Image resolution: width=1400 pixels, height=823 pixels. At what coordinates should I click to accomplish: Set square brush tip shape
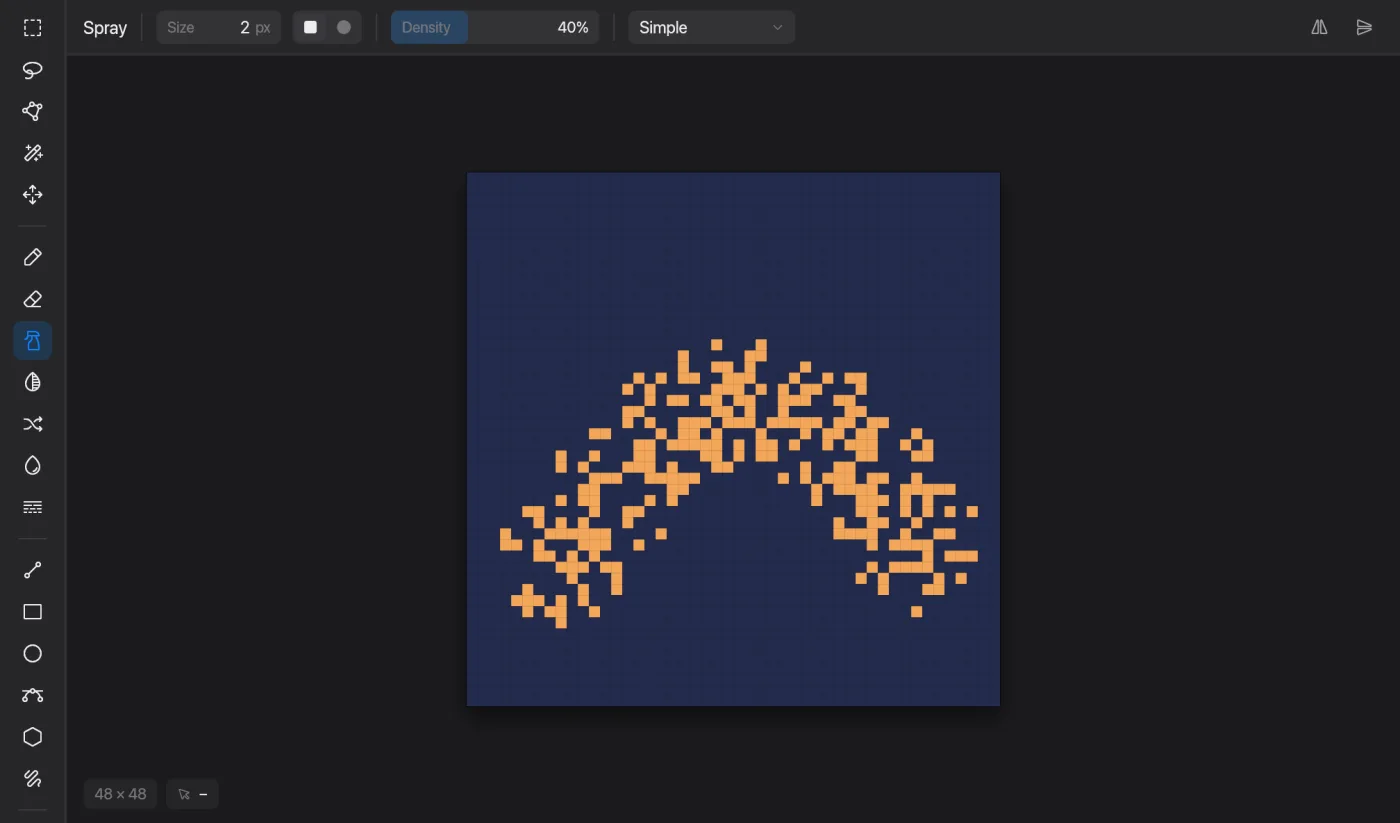pyautogui.click(x=311, y=28)
